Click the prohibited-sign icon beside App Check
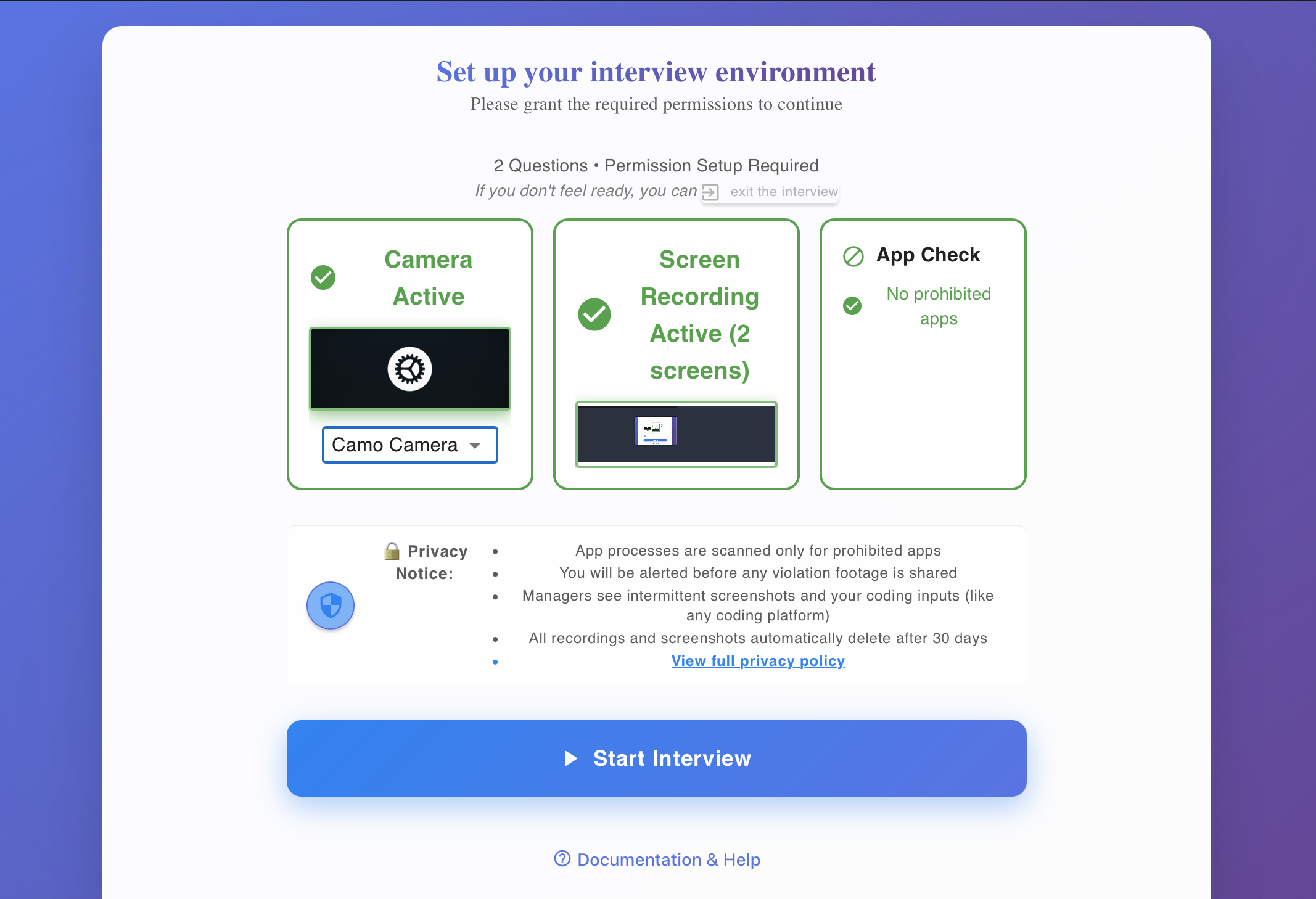Image resolution: width=1316 pixels, height=899 pixels. [x=853, y=257]
